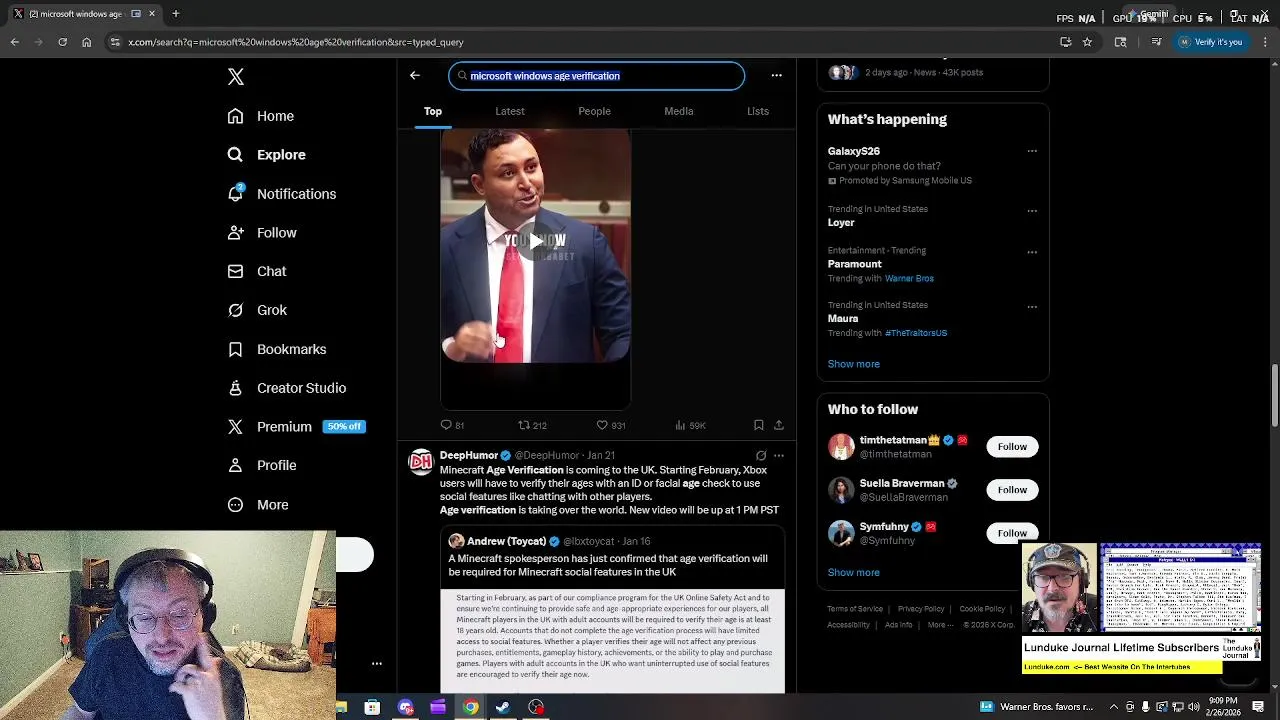Go to browser home page
This screenshot has width=1280, height=720.
[x=87, y=42]
